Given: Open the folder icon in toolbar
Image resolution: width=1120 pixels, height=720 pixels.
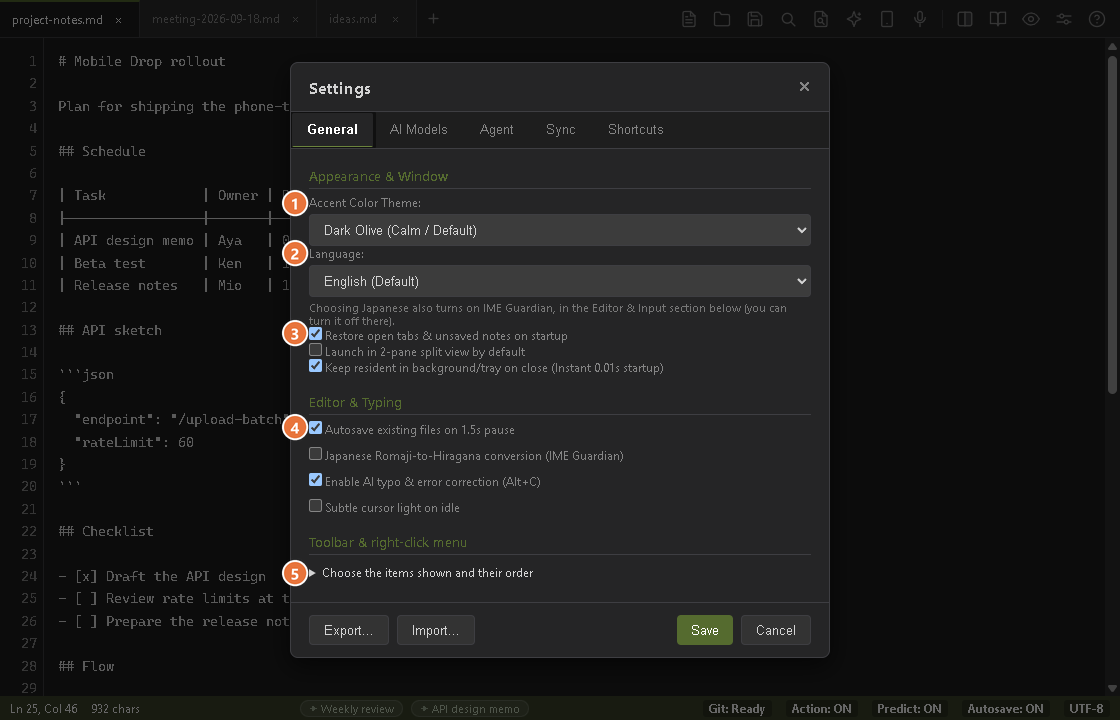Looking at the screenshot, I should [721, 19].
